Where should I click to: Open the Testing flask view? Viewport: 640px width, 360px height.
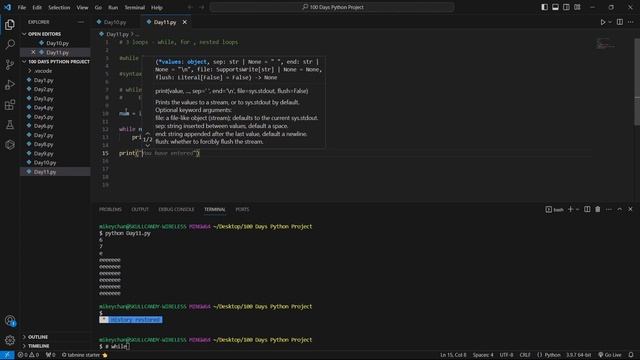point(10,124)
